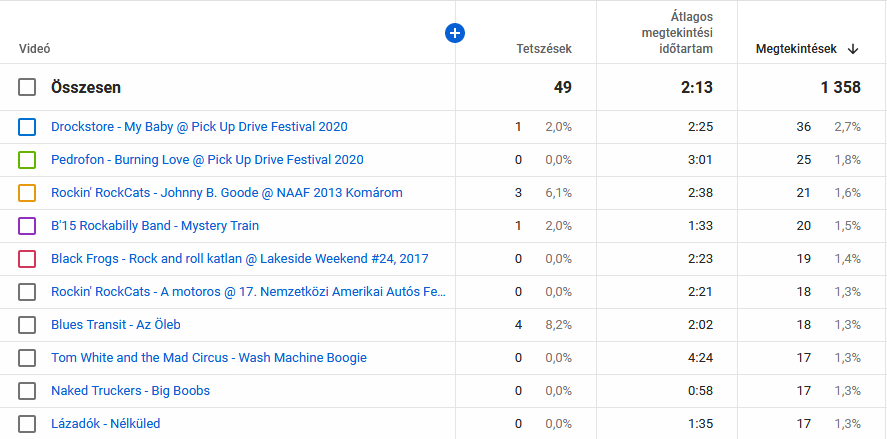
Task: Toggle orange Rockin' RockCats Johnny B. Goode checkbox
Action: pos(27,193)
